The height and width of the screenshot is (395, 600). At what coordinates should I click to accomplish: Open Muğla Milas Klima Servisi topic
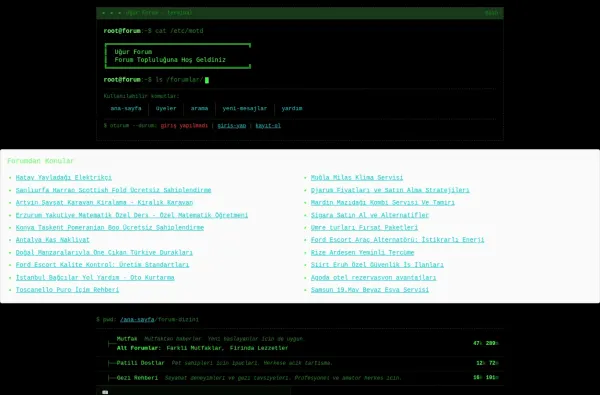pos(357,178)
